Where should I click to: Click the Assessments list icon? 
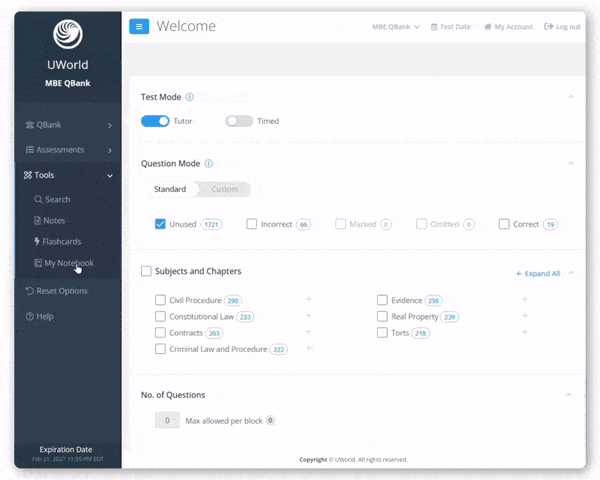30,150
